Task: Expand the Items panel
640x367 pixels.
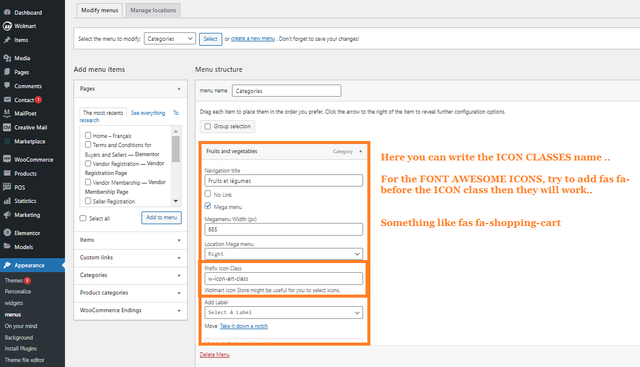Action: 179,240
